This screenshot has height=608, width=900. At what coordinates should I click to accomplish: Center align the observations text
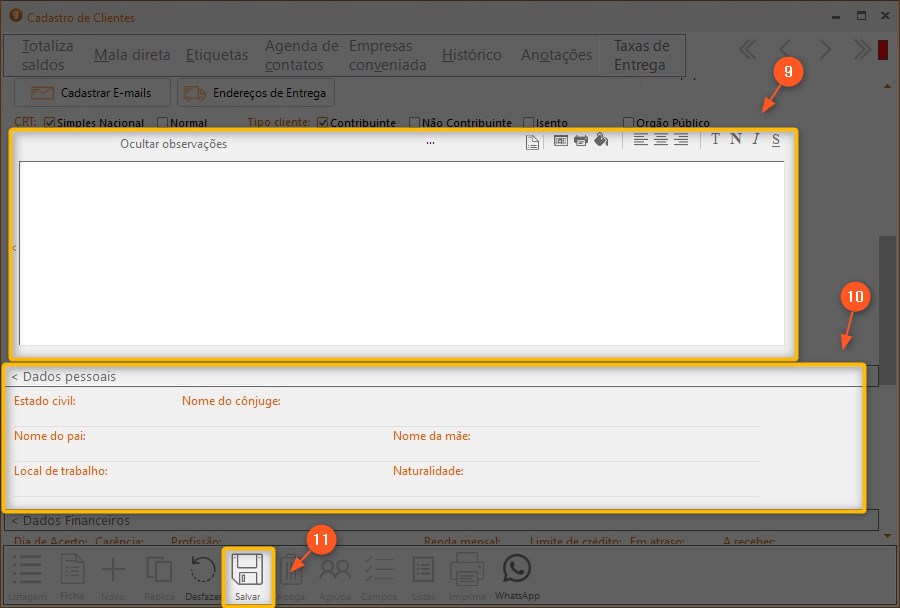(x=661, y=140)
